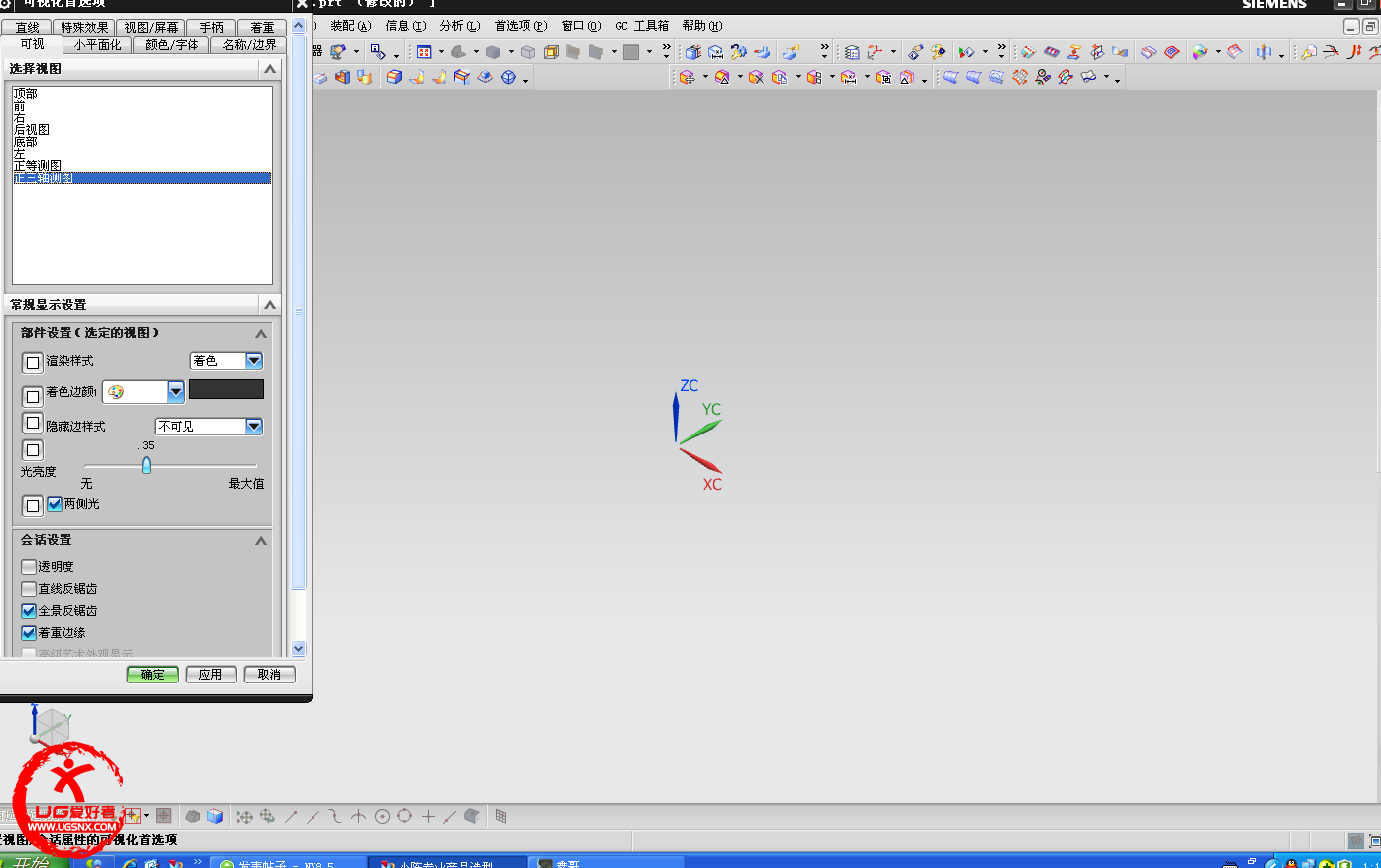Click the 确定 button

[153, 675]
